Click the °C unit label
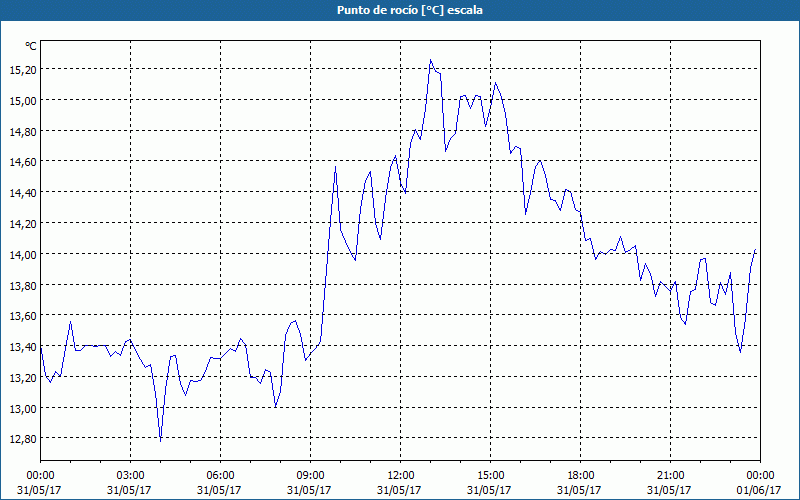800x500 pixels. [31, 46]
